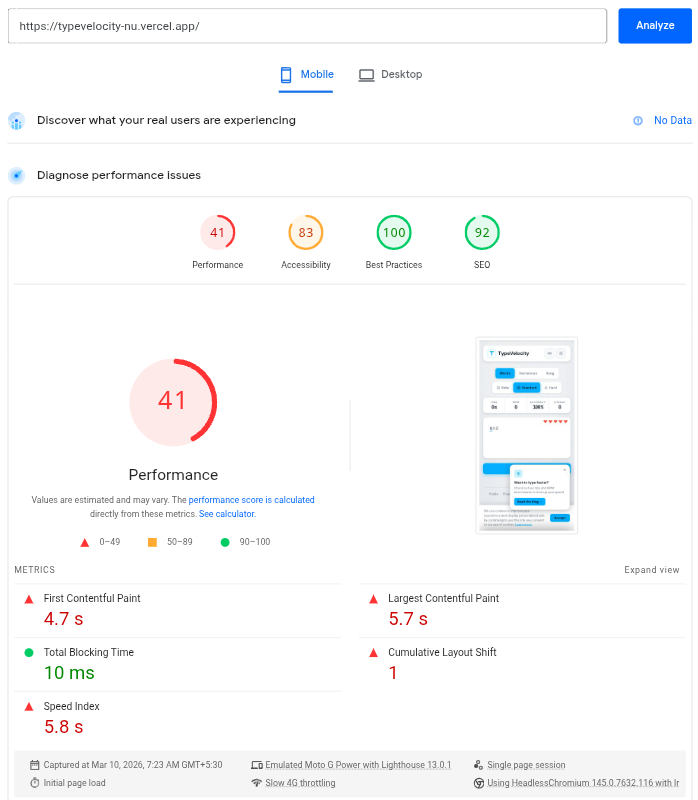This screenshot has width=698, height=800.
Task: Focus the URL input field
Action: point(307,26)
